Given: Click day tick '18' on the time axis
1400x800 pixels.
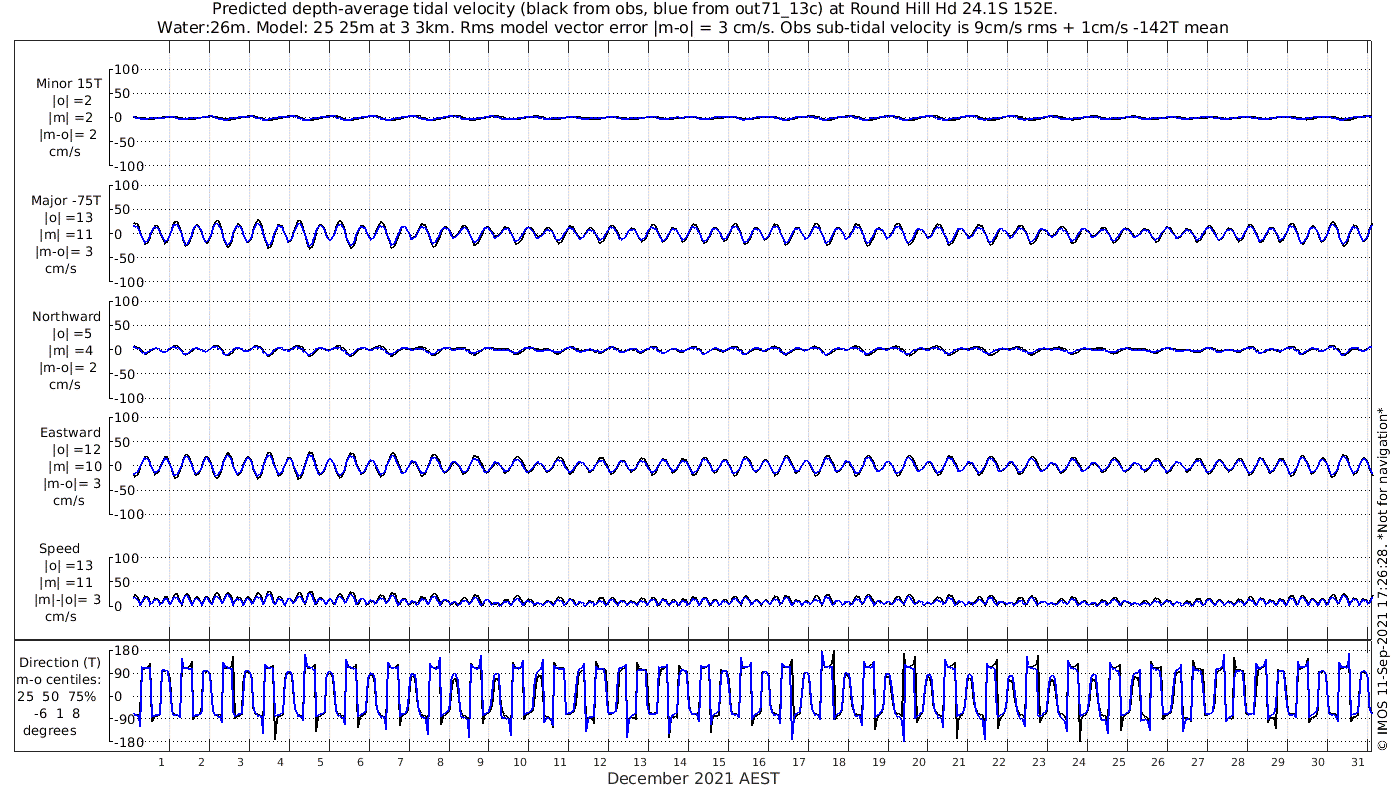Looking at the screenshot, I should click(839, 762).
